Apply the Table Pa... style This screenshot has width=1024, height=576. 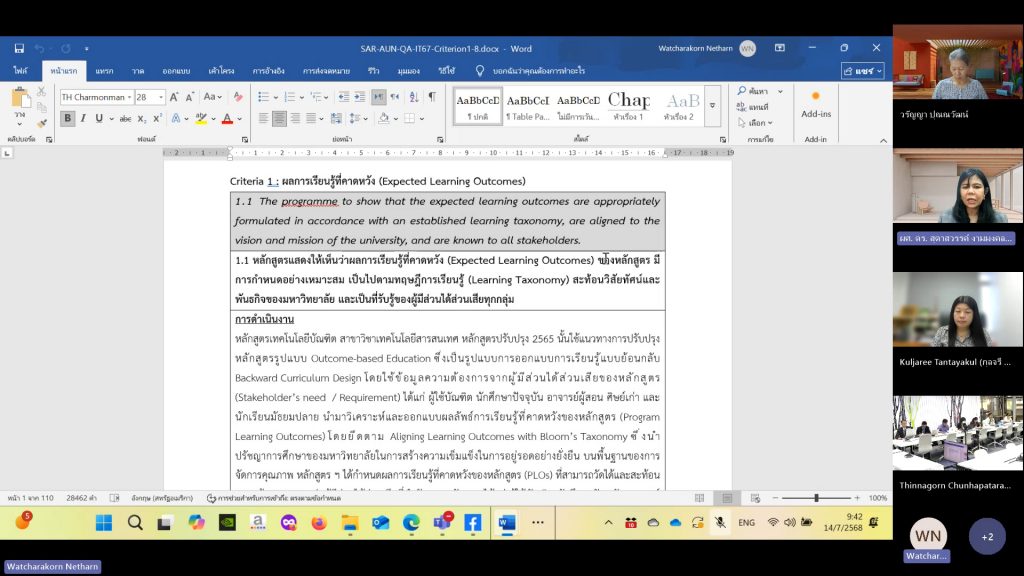coord(528,107)
